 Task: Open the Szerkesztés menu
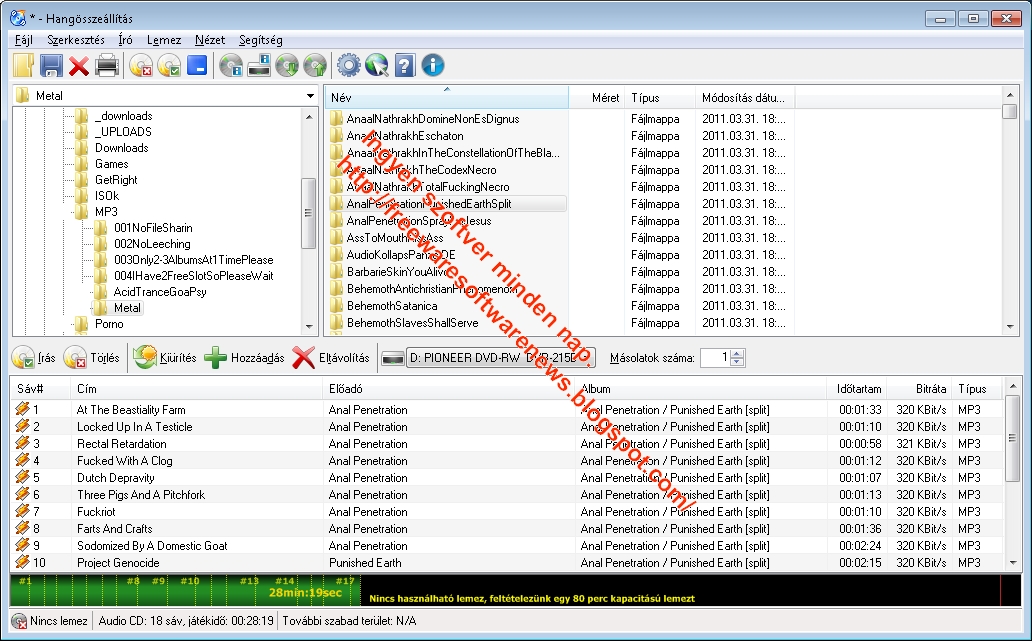(x=76, y=40)
